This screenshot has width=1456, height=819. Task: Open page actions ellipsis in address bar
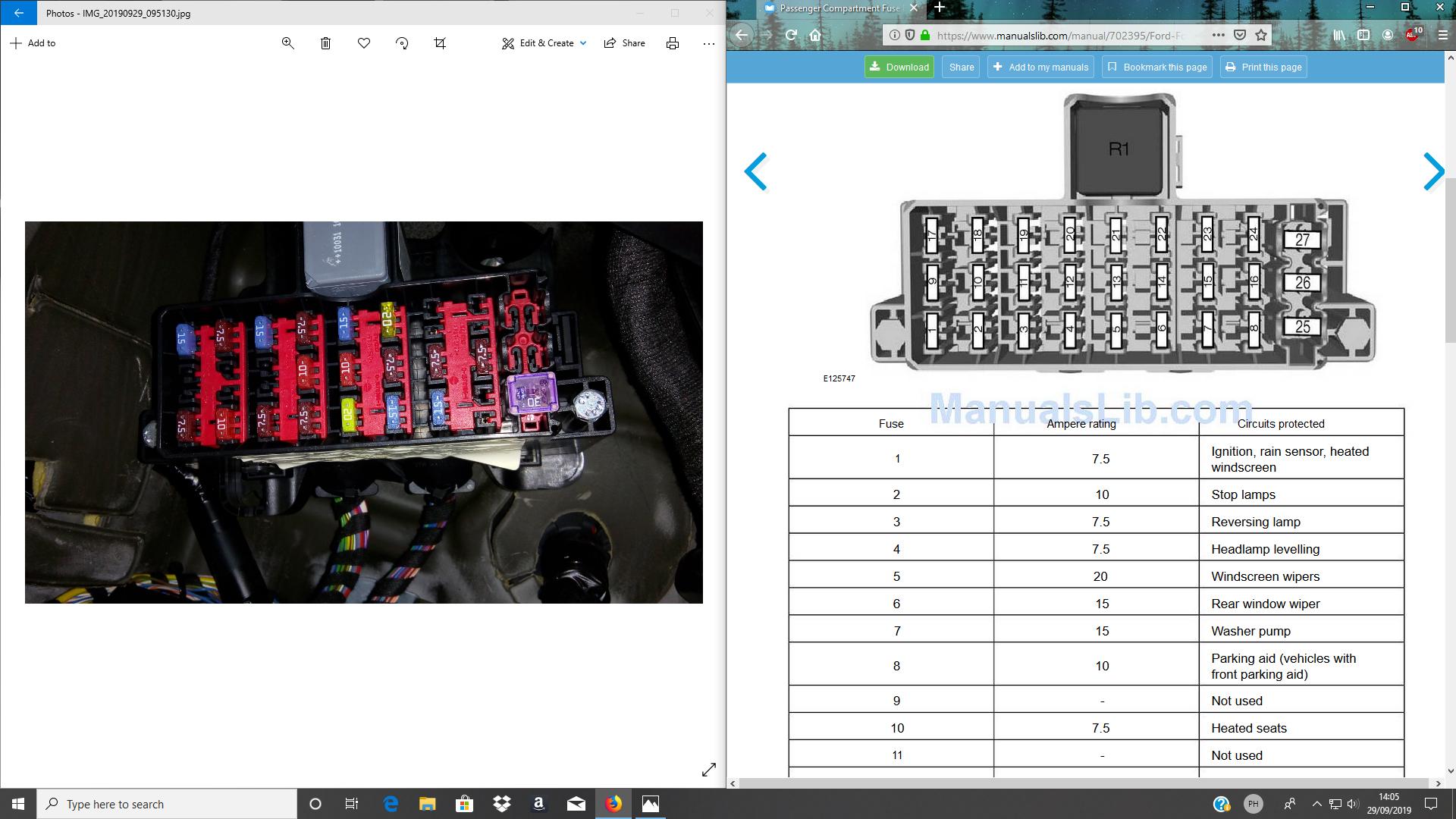1218,35
